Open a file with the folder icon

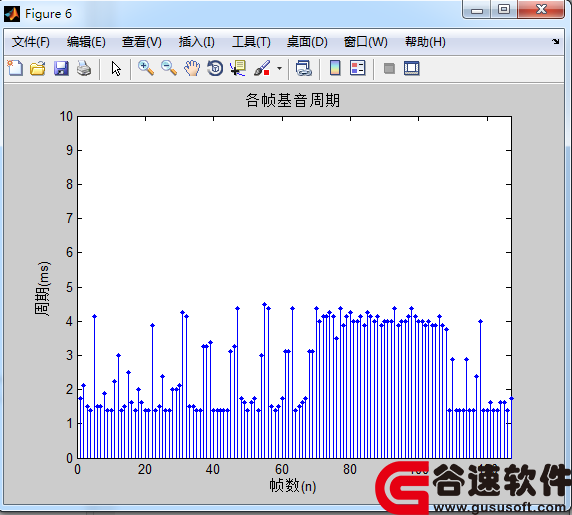(38, 68)
